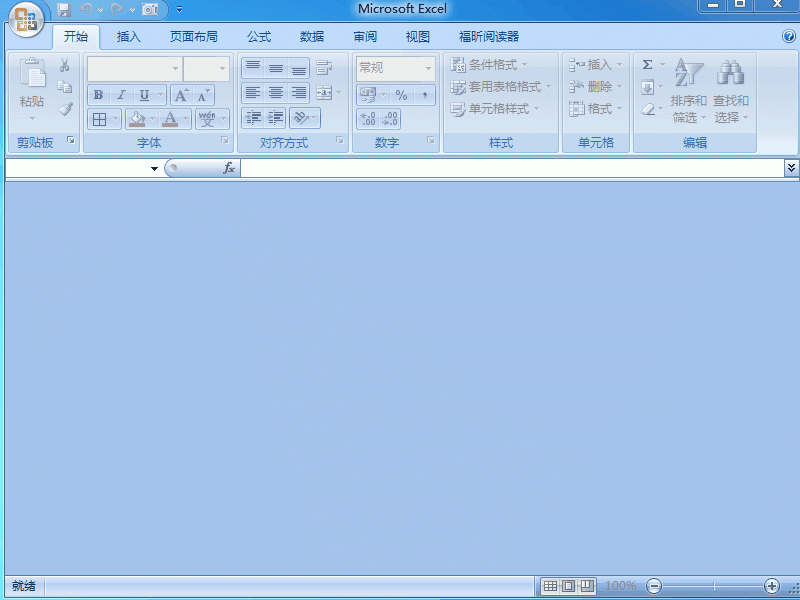Apply bold formatting with the B icon
This screenshot has width=800, height=600.
click(x=98, y=95)
